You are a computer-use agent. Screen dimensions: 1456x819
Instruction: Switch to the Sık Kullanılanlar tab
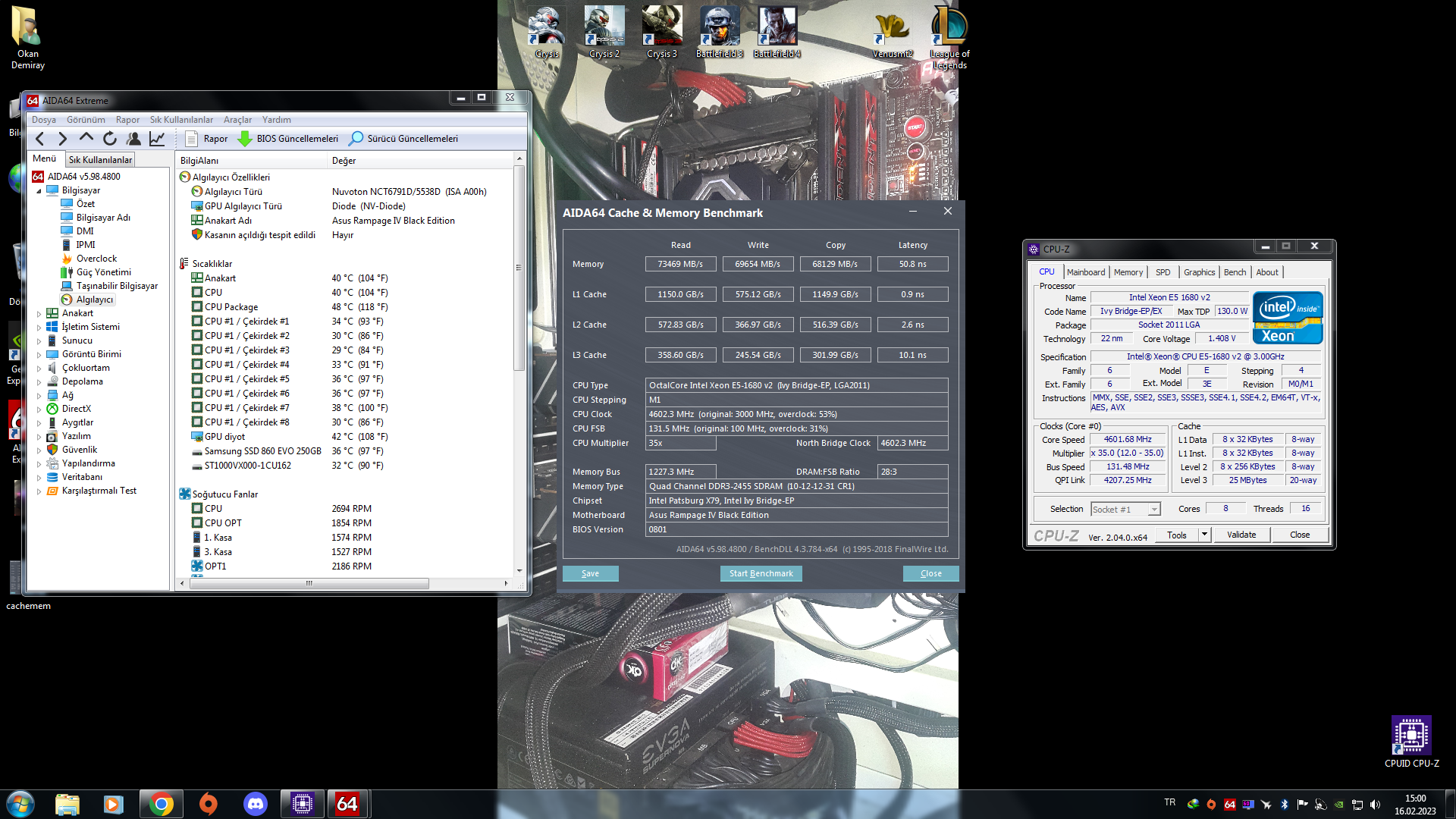100,160
